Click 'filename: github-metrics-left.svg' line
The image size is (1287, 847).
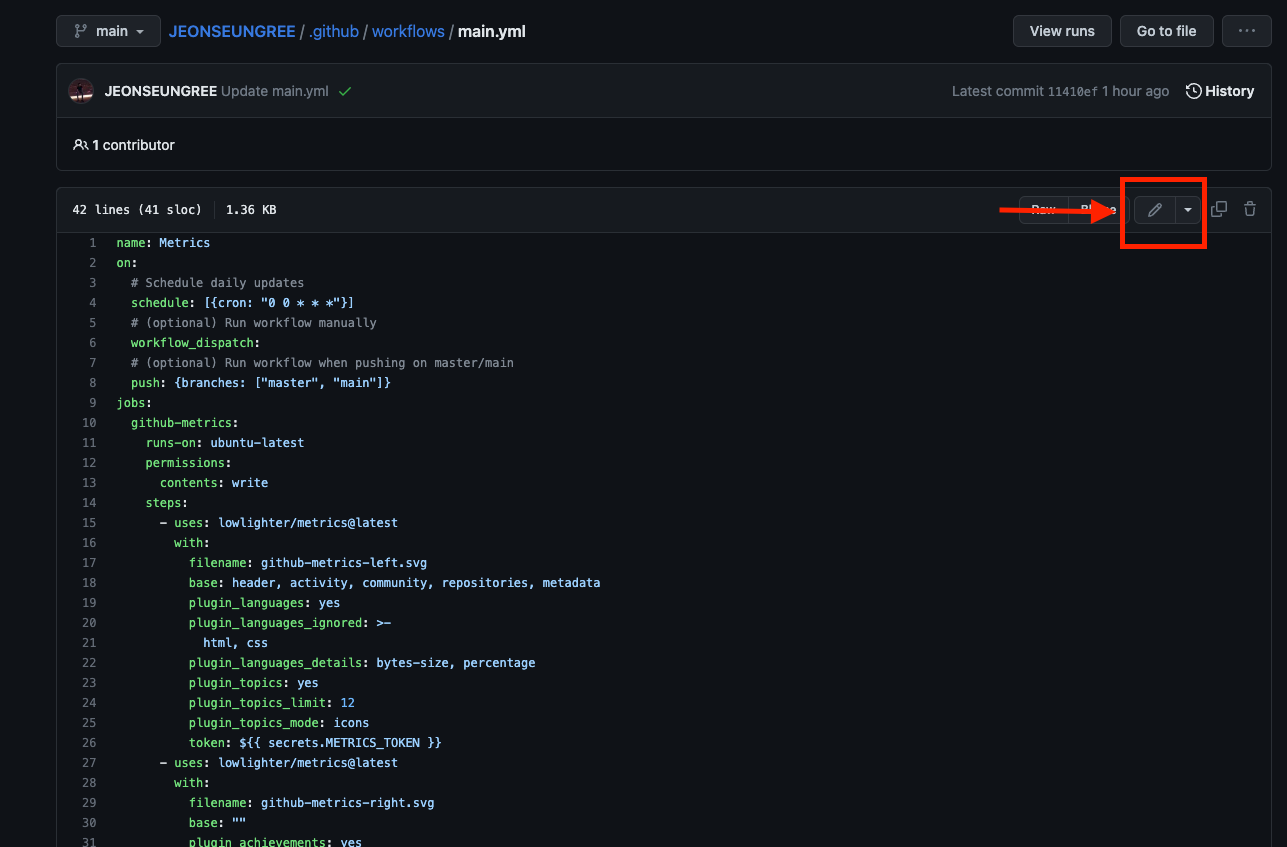coord(308,563)
